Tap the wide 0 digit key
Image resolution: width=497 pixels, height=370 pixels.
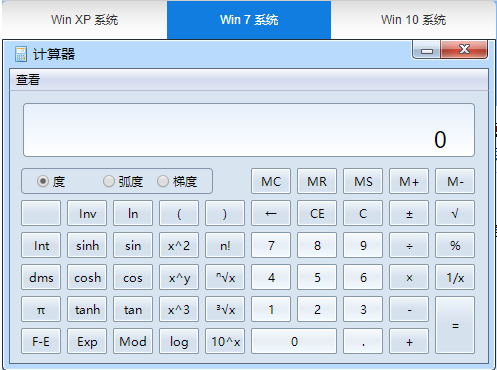[x=294, y=341]
